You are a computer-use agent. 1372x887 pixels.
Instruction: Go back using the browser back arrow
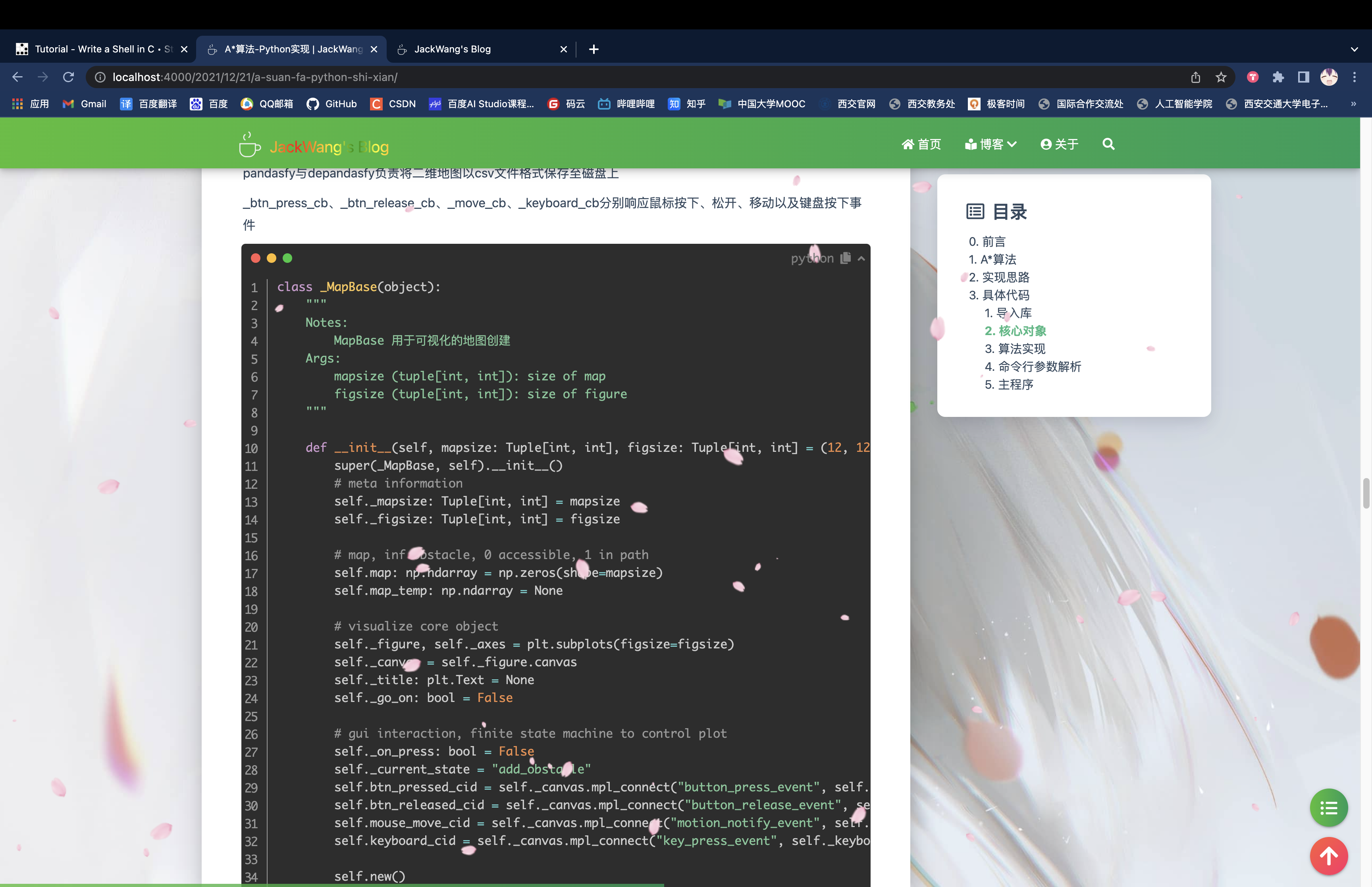click(x=17, y=77)
